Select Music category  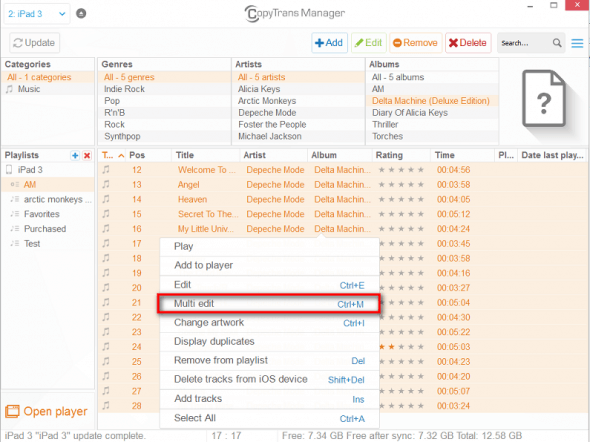click(48, 89)
